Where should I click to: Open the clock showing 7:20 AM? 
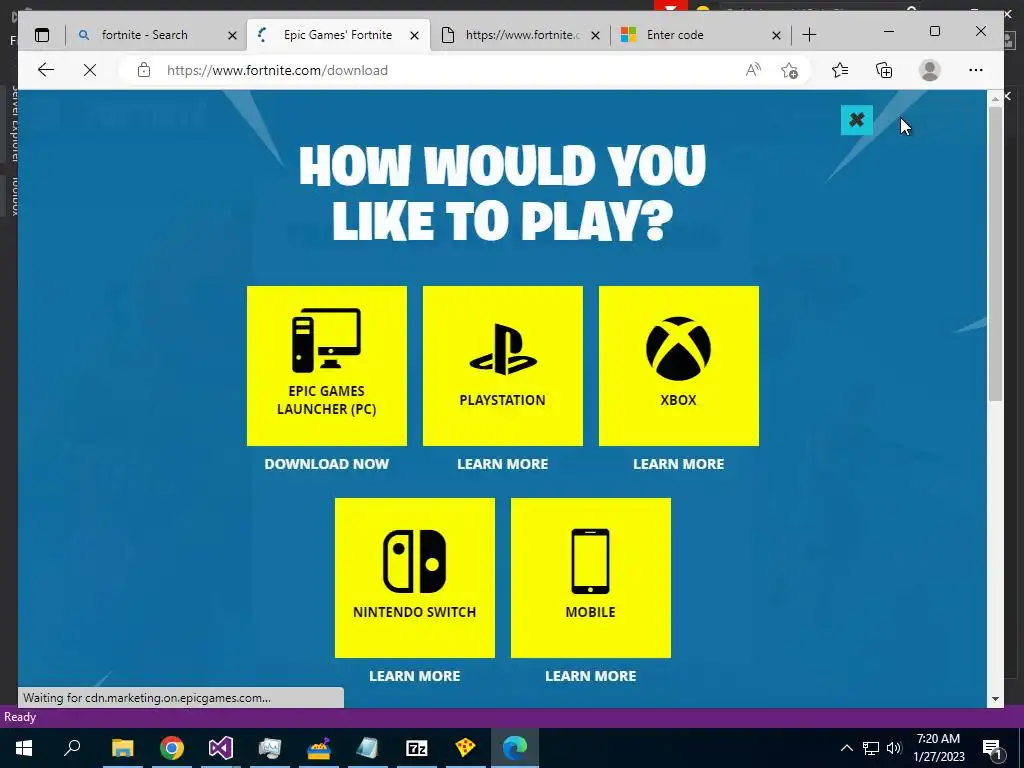(938, 748)
